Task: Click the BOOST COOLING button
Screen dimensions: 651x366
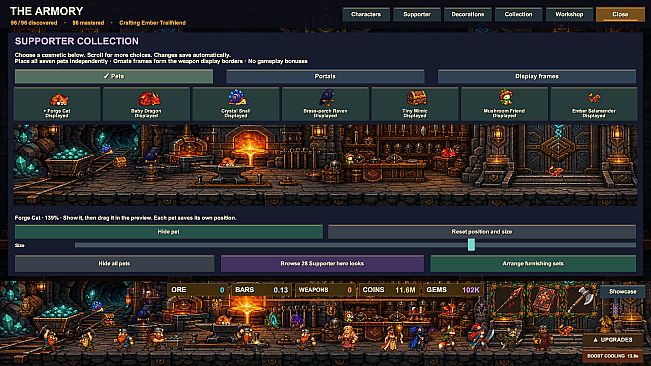Action: point(613,356)
